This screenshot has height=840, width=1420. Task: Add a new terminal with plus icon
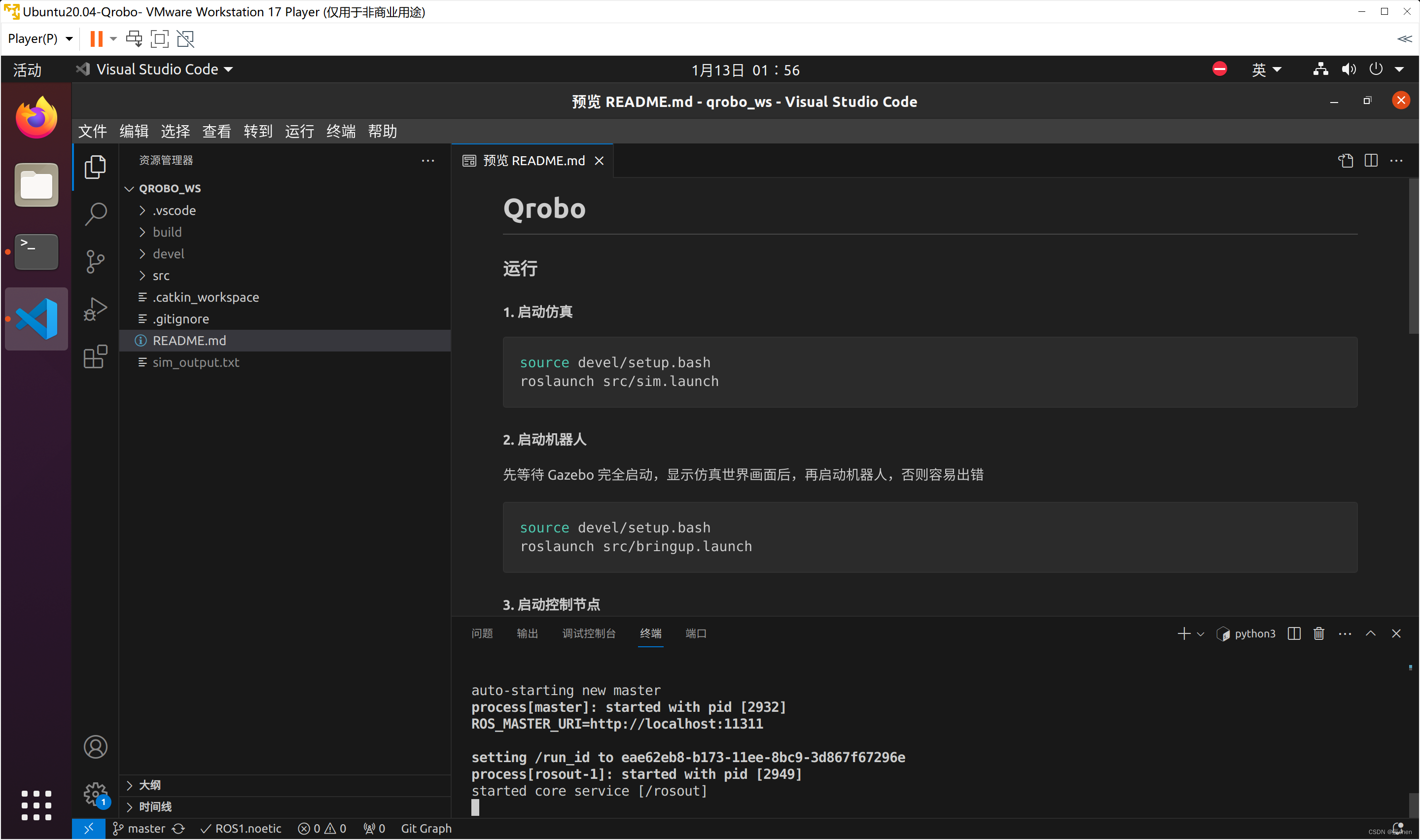pos(1183,633)
